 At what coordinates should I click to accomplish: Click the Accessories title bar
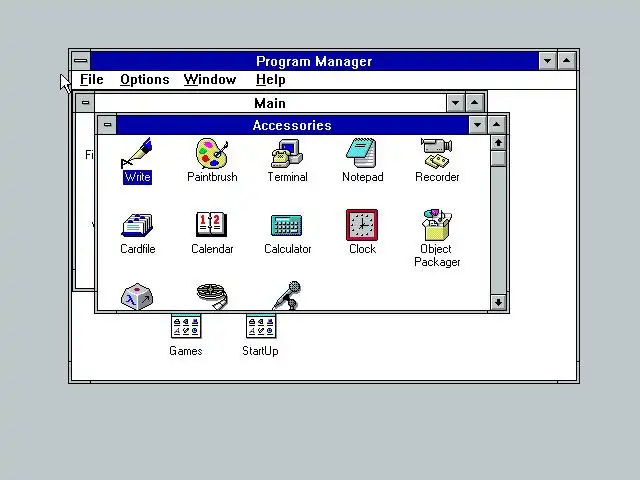tap(292, 125)
